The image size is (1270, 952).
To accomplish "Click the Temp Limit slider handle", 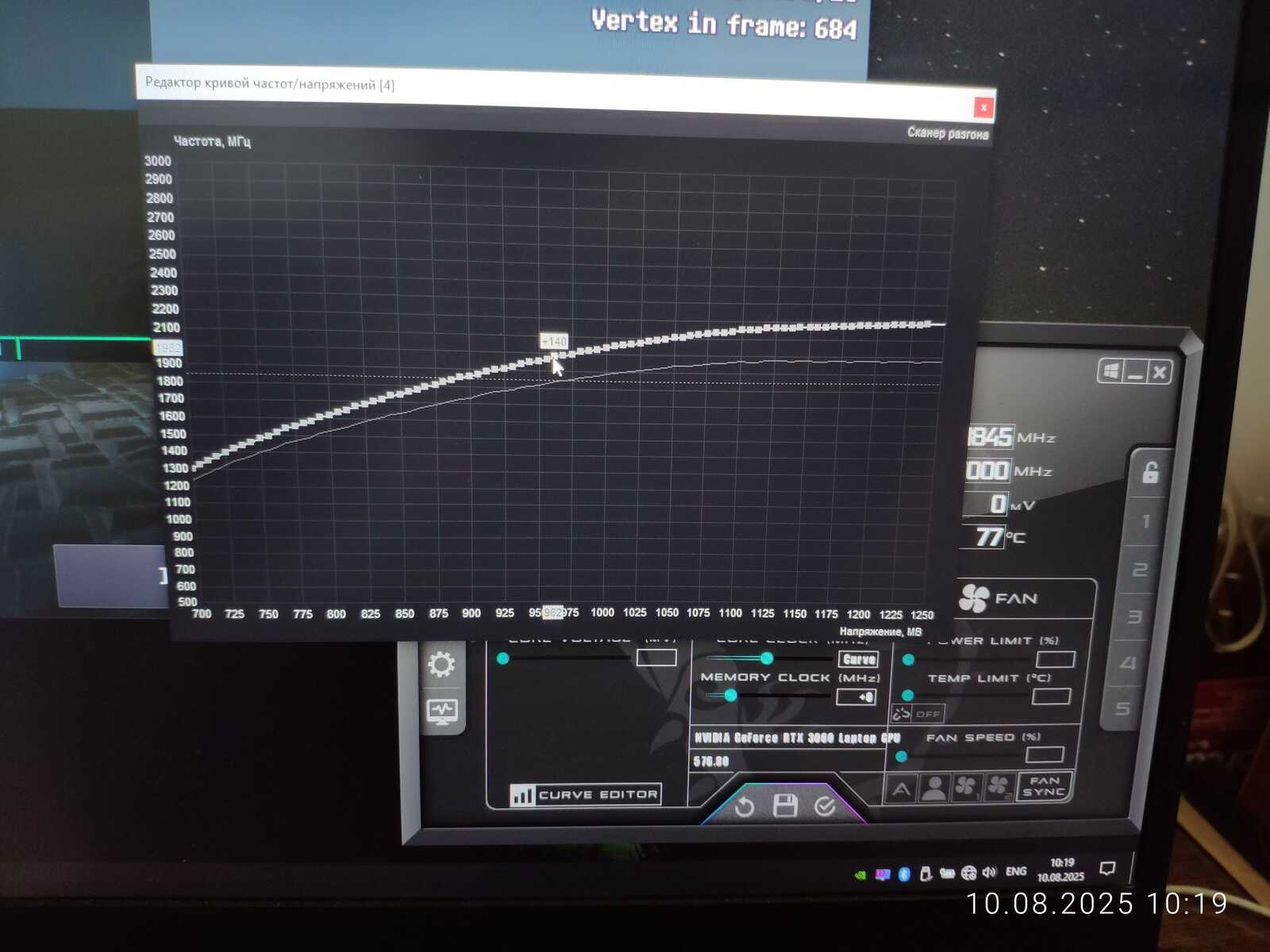I will click(x=908, y=696).
